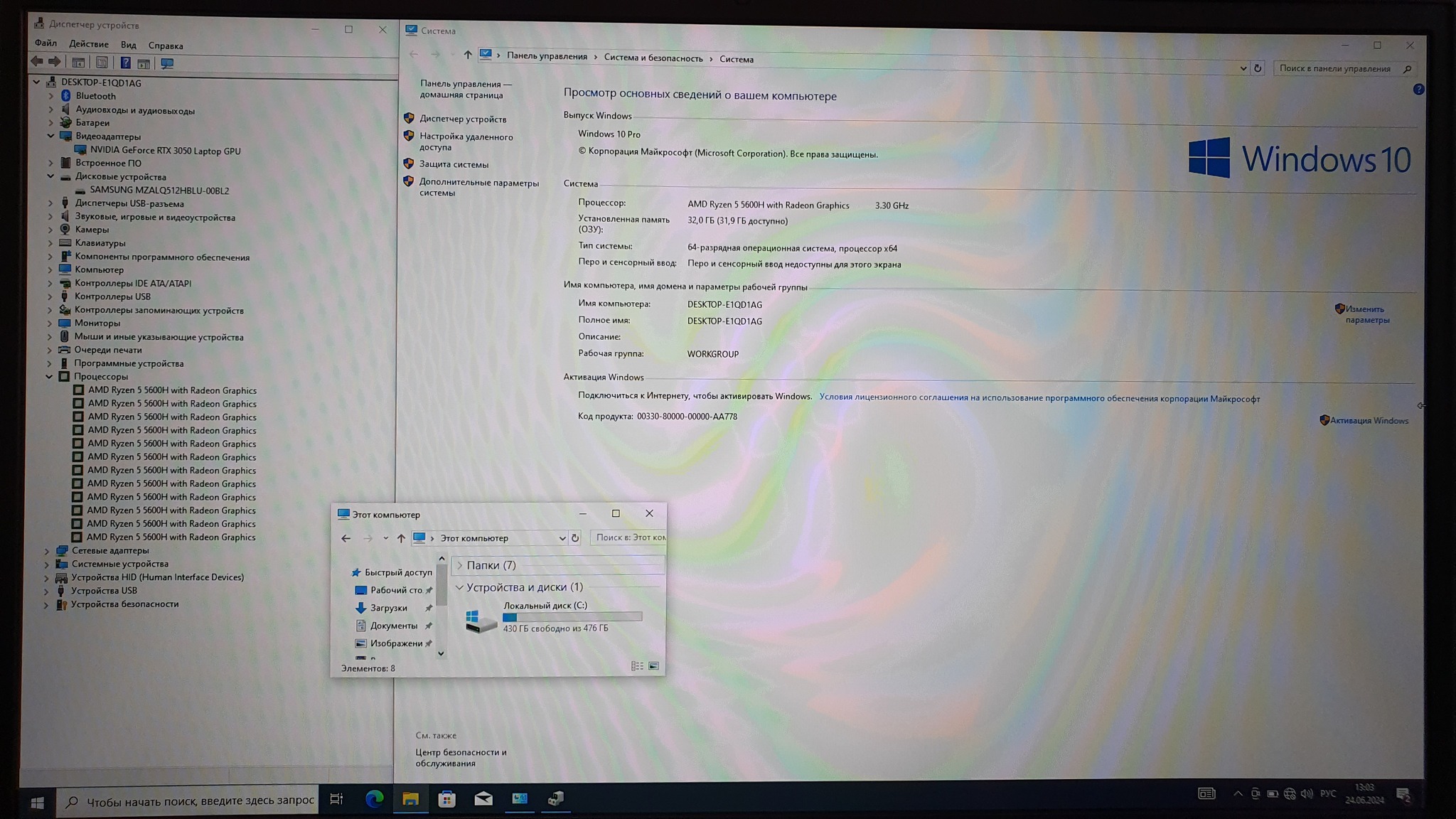Expand the Папки (7) group
The image size is (1456, 819).
pos(459,565)
